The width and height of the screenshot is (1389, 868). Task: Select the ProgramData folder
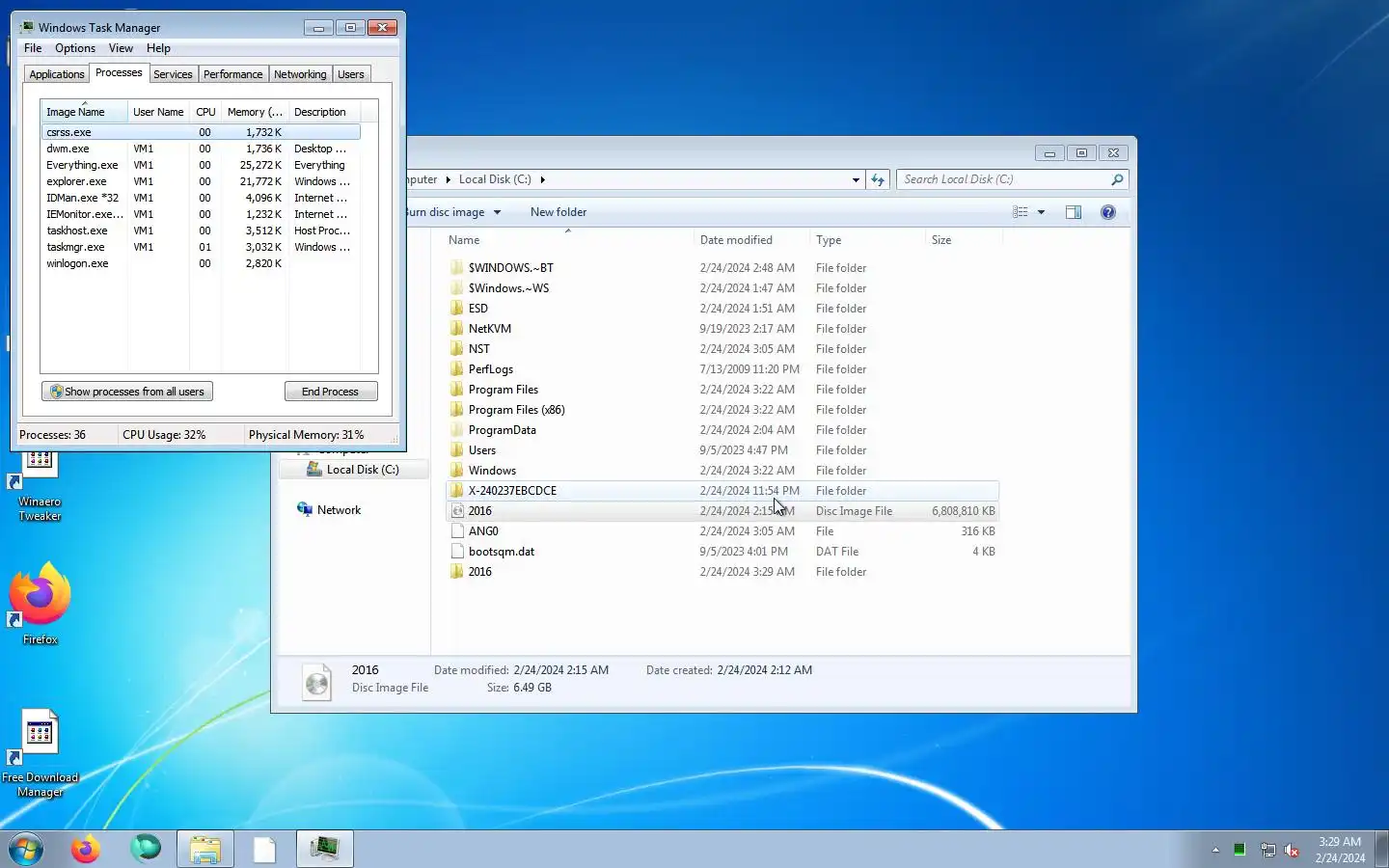coord(722,430)
